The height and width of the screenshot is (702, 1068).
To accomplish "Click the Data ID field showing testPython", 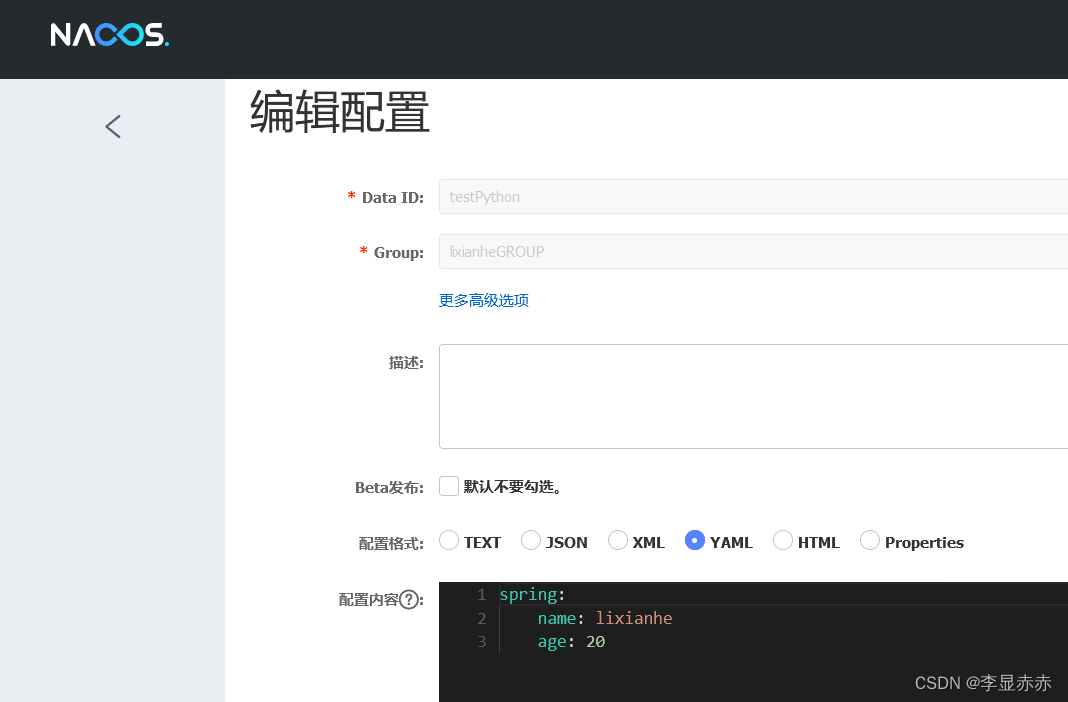I will (x=700, y=196).
